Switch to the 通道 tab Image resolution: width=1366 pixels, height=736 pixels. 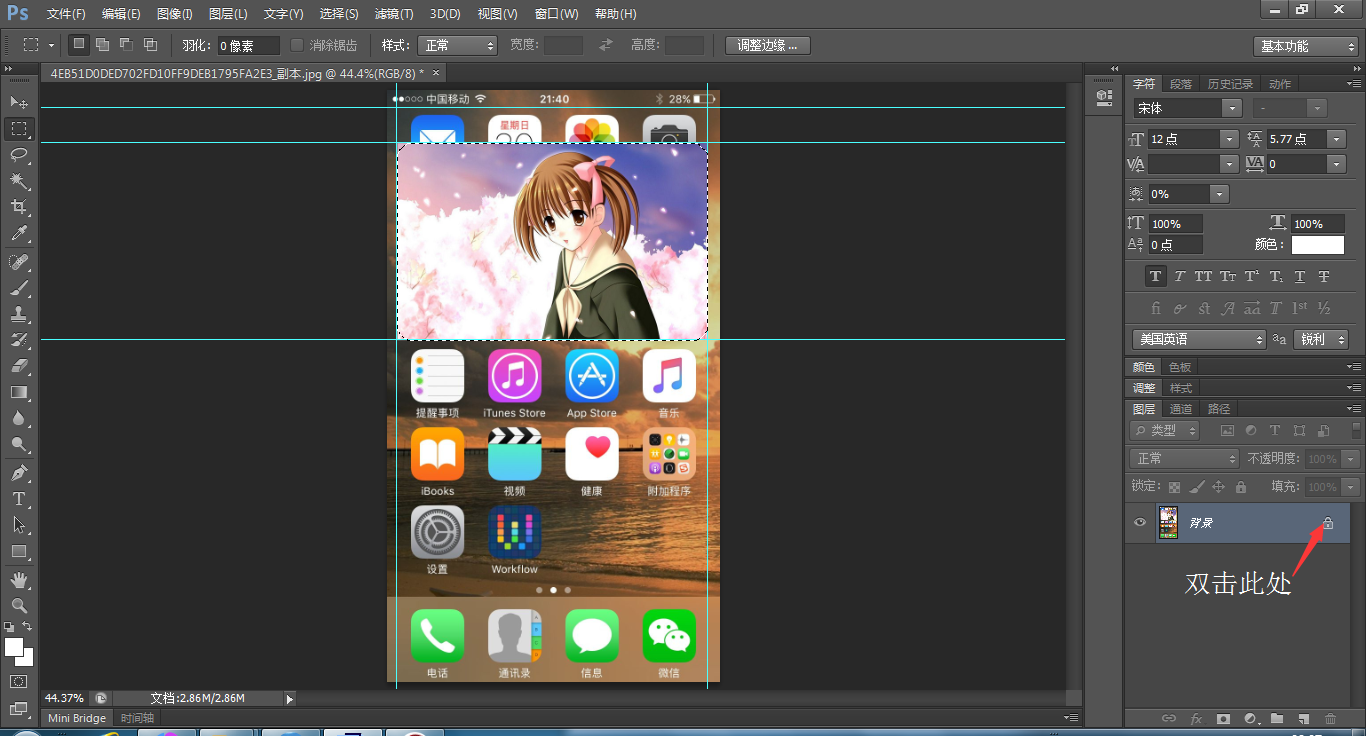pyautogui.click(x=1181, y=409)
